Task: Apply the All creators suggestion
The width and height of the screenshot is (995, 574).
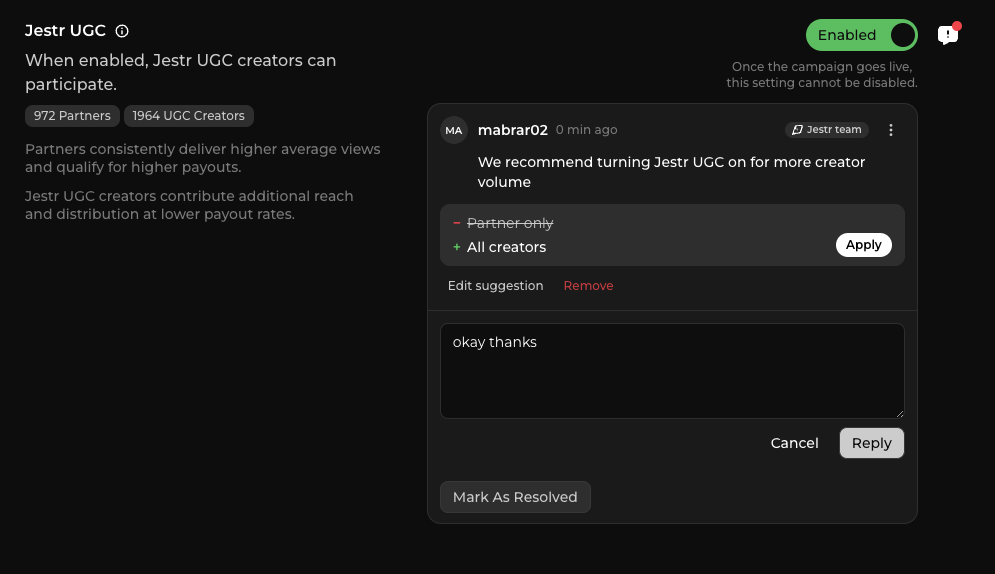Action: tap(863, 245)
